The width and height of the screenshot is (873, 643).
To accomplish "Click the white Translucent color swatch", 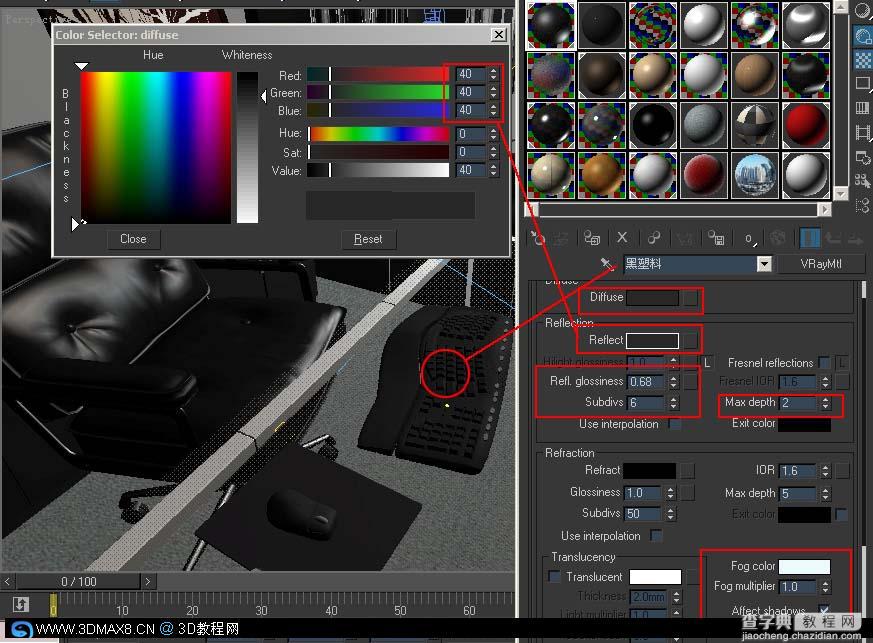I will coord(655,577).
